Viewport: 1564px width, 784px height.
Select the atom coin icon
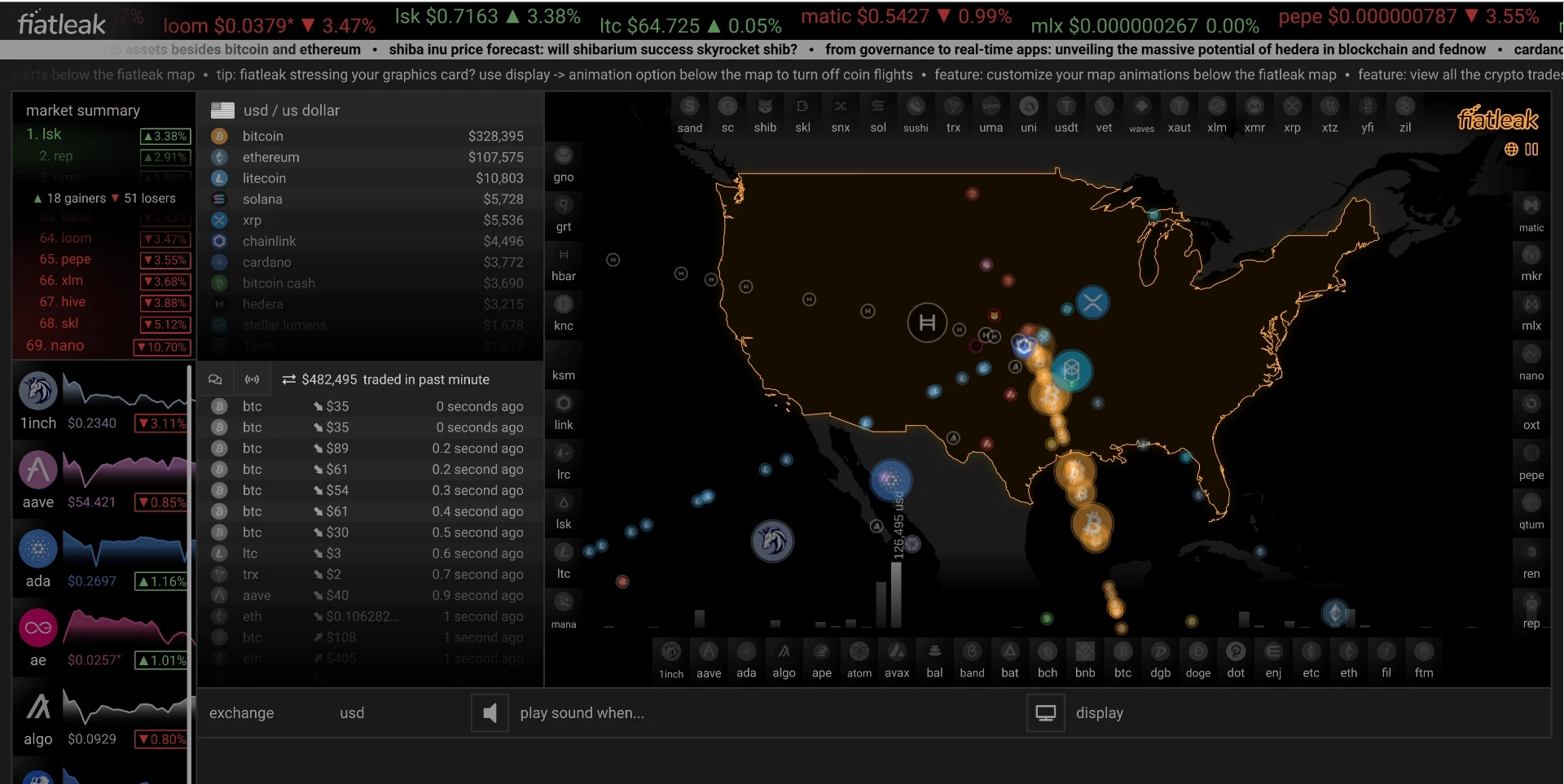[859, 659]
